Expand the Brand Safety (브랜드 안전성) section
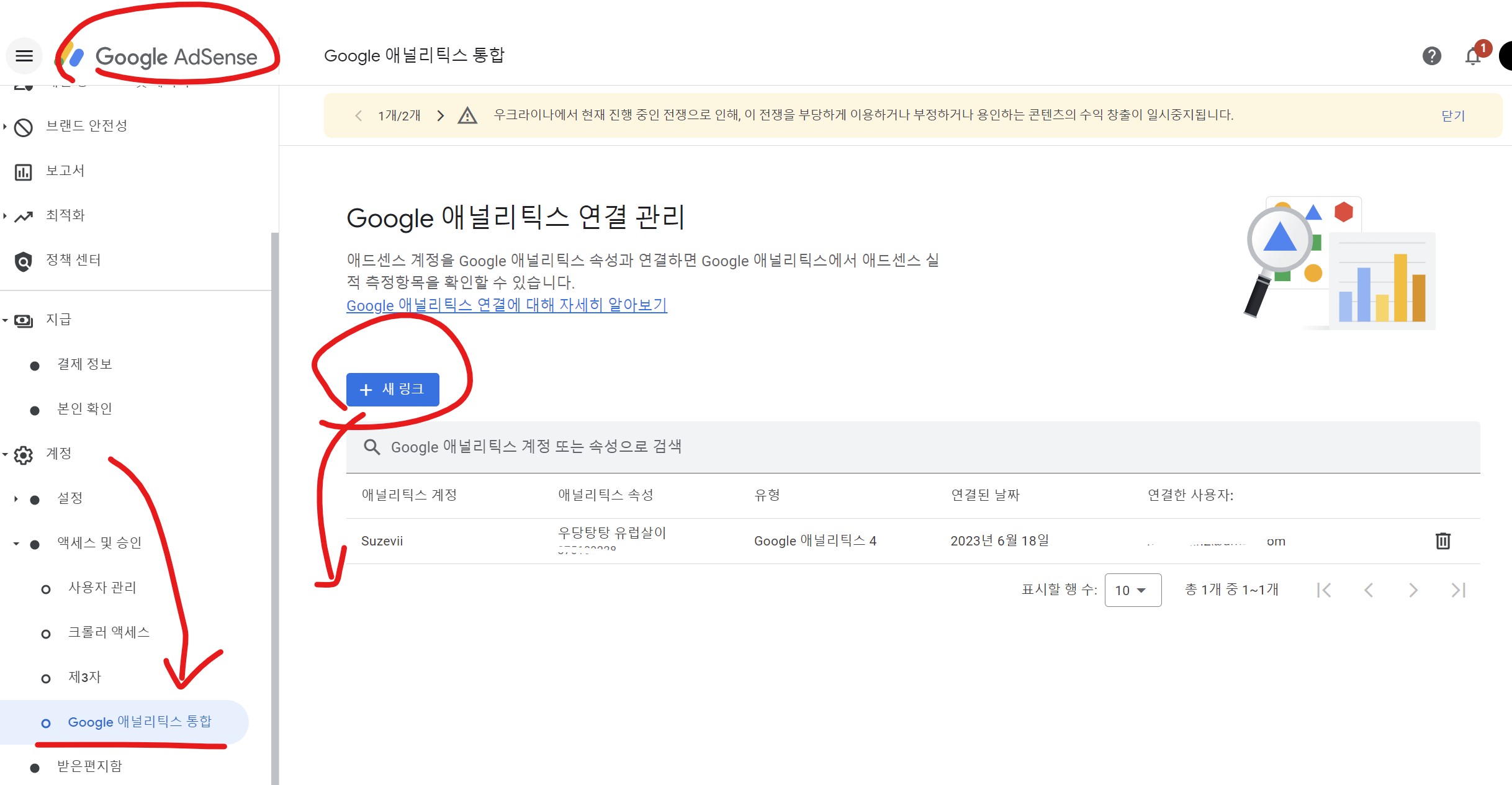The height and width of the screenshot is (785, 1512). [86, 126]
